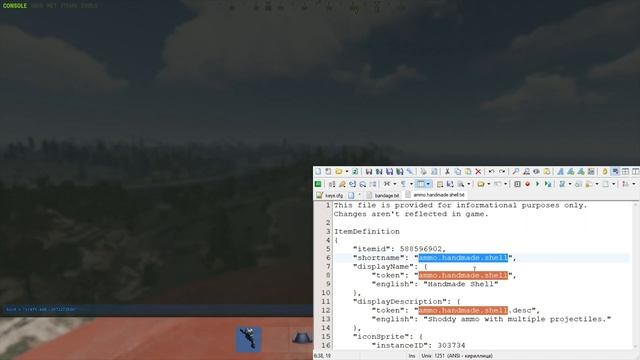Open the dropdown arrow next to the pilcrow
The image size is (640, 360).
[x=411, y=184]
